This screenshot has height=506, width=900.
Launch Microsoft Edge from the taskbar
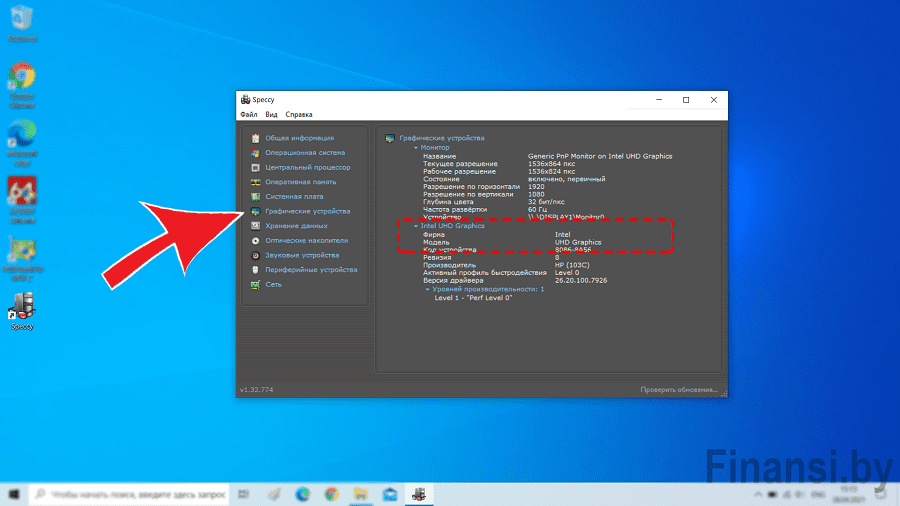point(302,494)
